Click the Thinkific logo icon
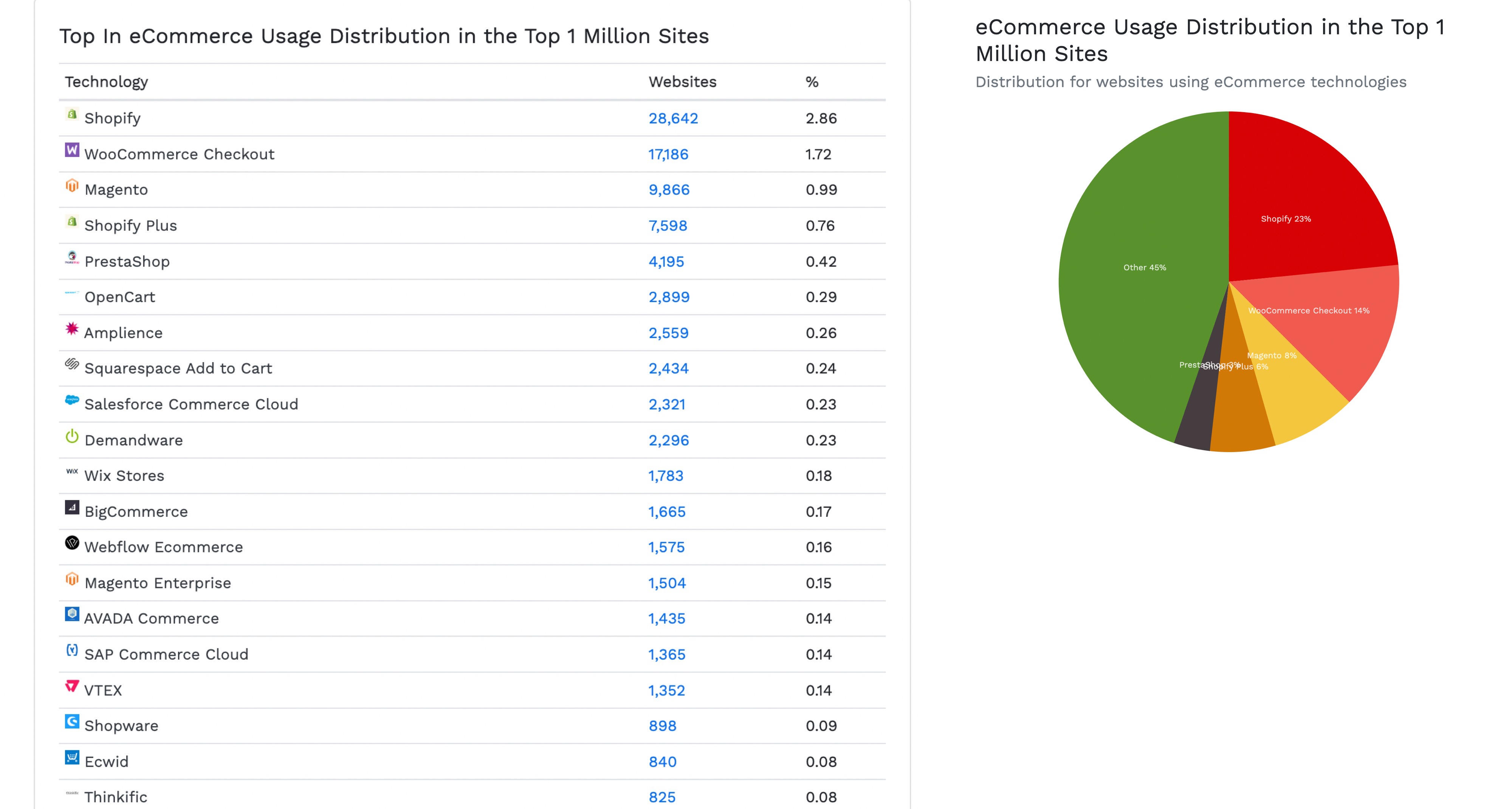1512x809 pixels. (71, 793)
